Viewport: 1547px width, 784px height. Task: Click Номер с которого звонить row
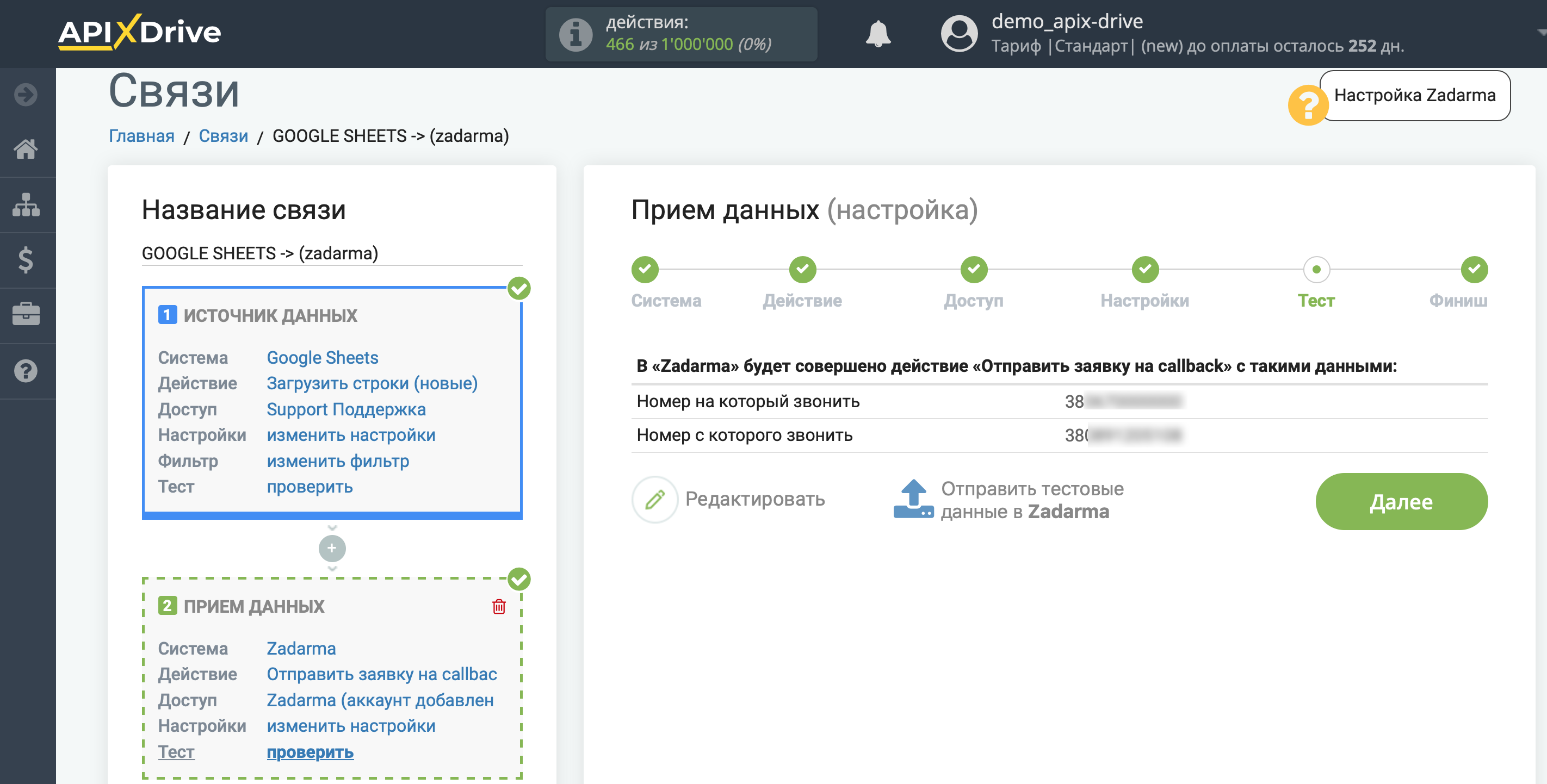point(1060,435)
